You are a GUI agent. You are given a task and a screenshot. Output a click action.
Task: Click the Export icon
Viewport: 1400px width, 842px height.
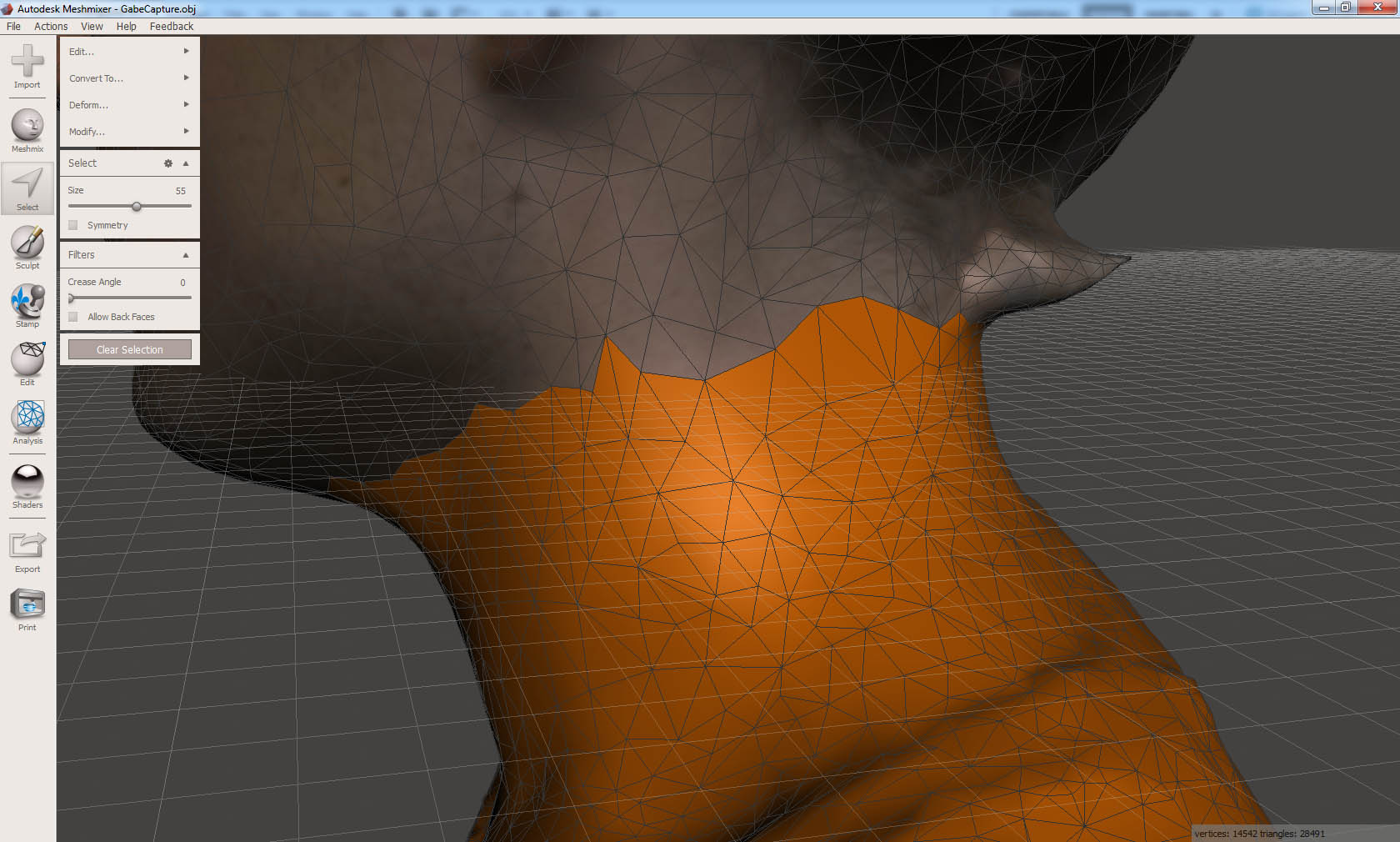tap(27, 550)
